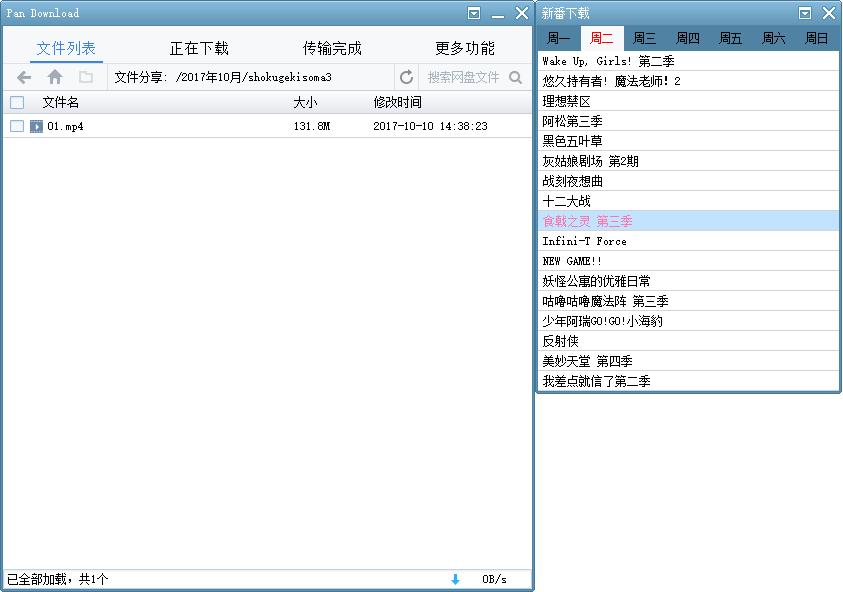Open the 更多功能 tab
843x592 pixels.
462,47
